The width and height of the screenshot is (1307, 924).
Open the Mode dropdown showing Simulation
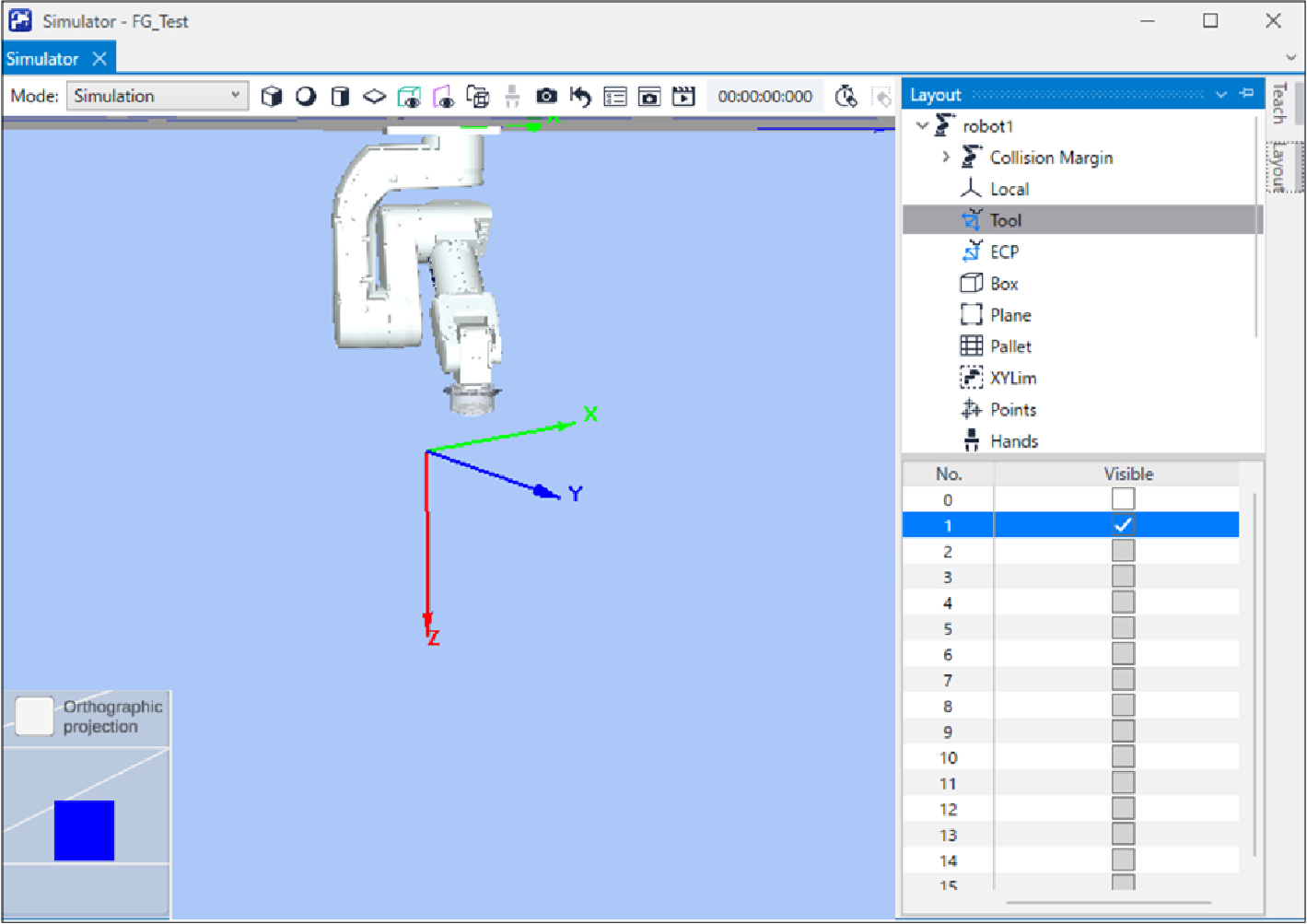[157, 96]
